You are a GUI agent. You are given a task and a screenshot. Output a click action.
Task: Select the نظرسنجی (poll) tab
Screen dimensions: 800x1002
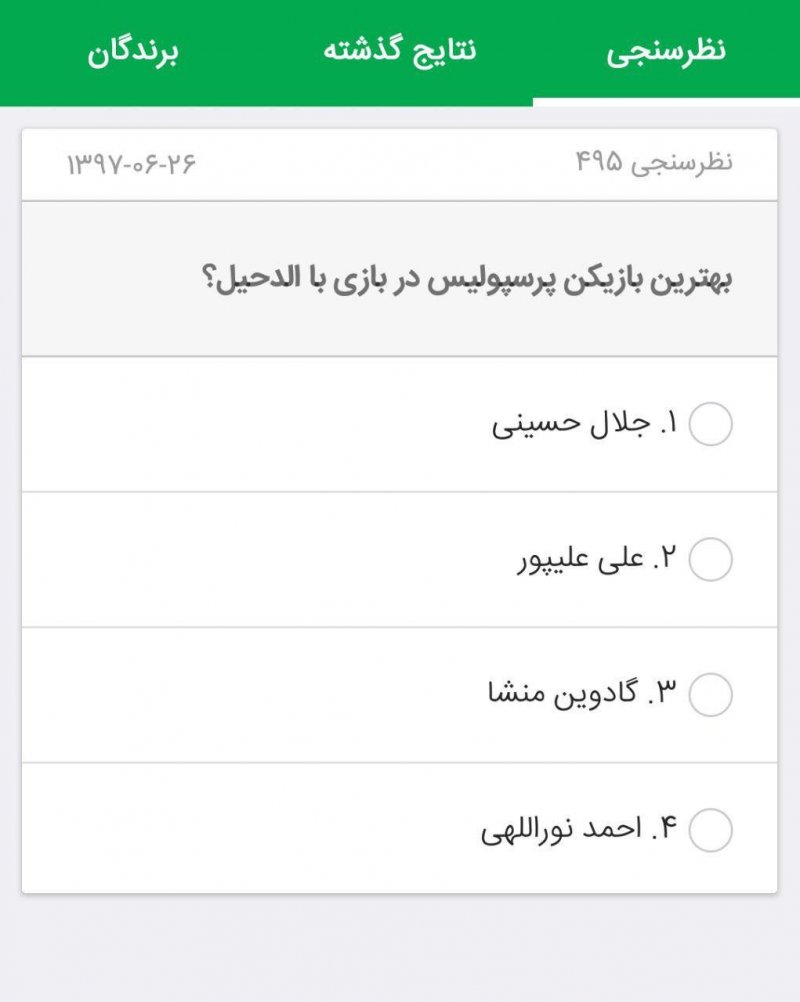tap(666, 51)
